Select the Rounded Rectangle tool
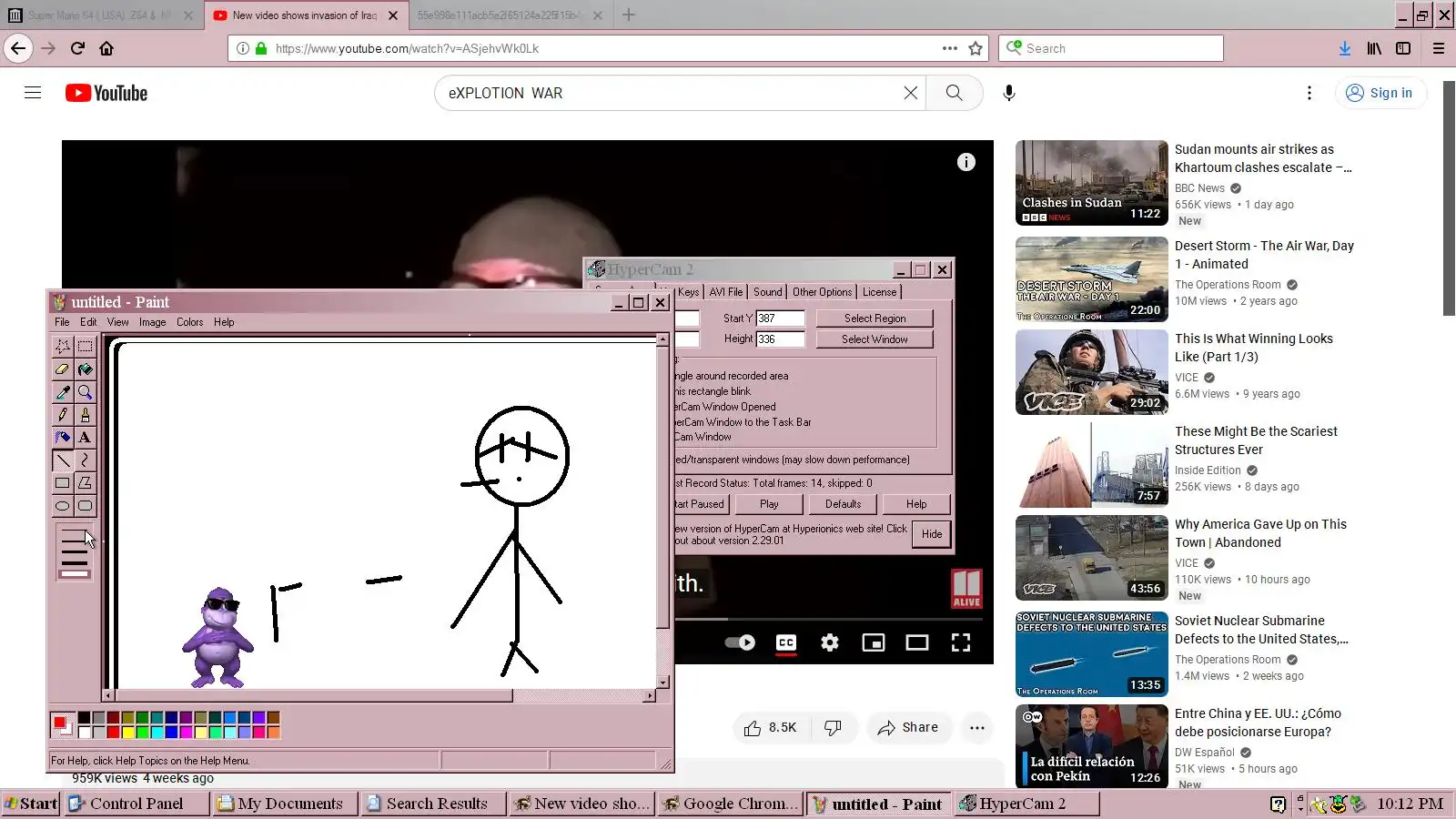Viewport: 1456px width, 819px height. [x=85, y=505]
